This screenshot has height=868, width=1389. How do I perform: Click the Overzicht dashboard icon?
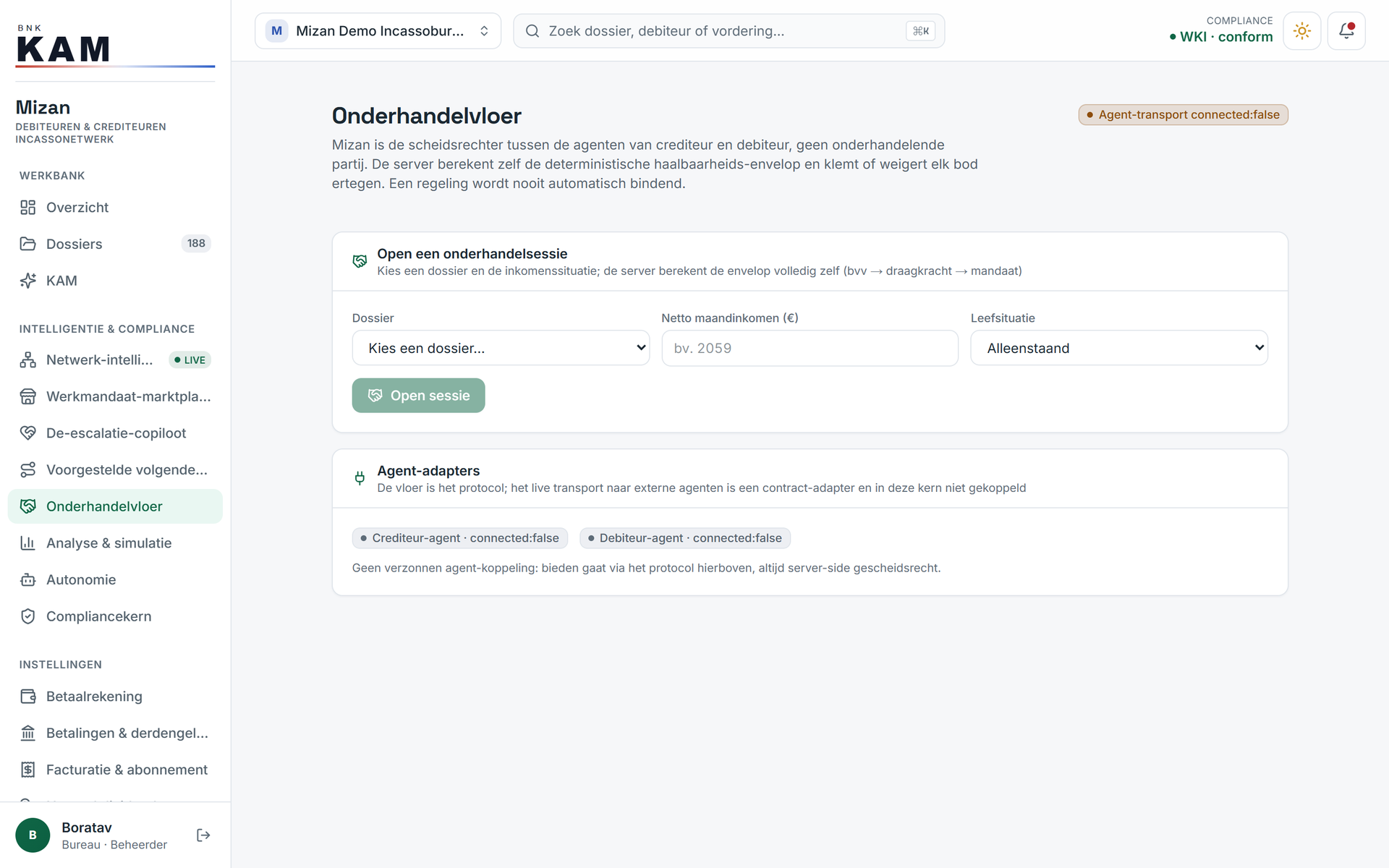(x=27, y=208)
